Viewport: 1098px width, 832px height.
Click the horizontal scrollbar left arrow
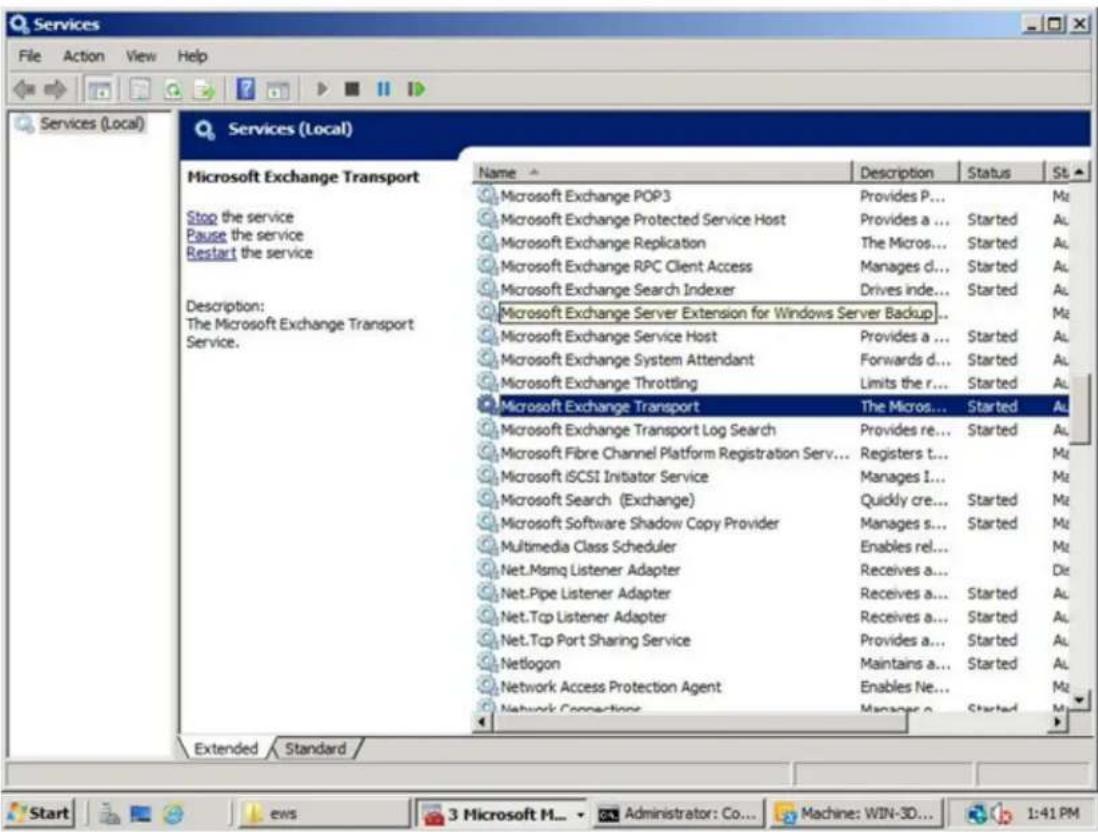[x=482, y=721]
